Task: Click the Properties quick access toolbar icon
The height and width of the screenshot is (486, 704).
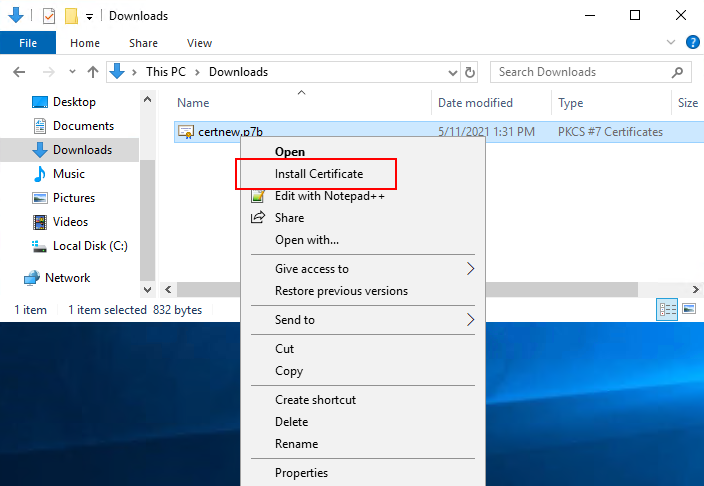Action: [x=48, y=16]
